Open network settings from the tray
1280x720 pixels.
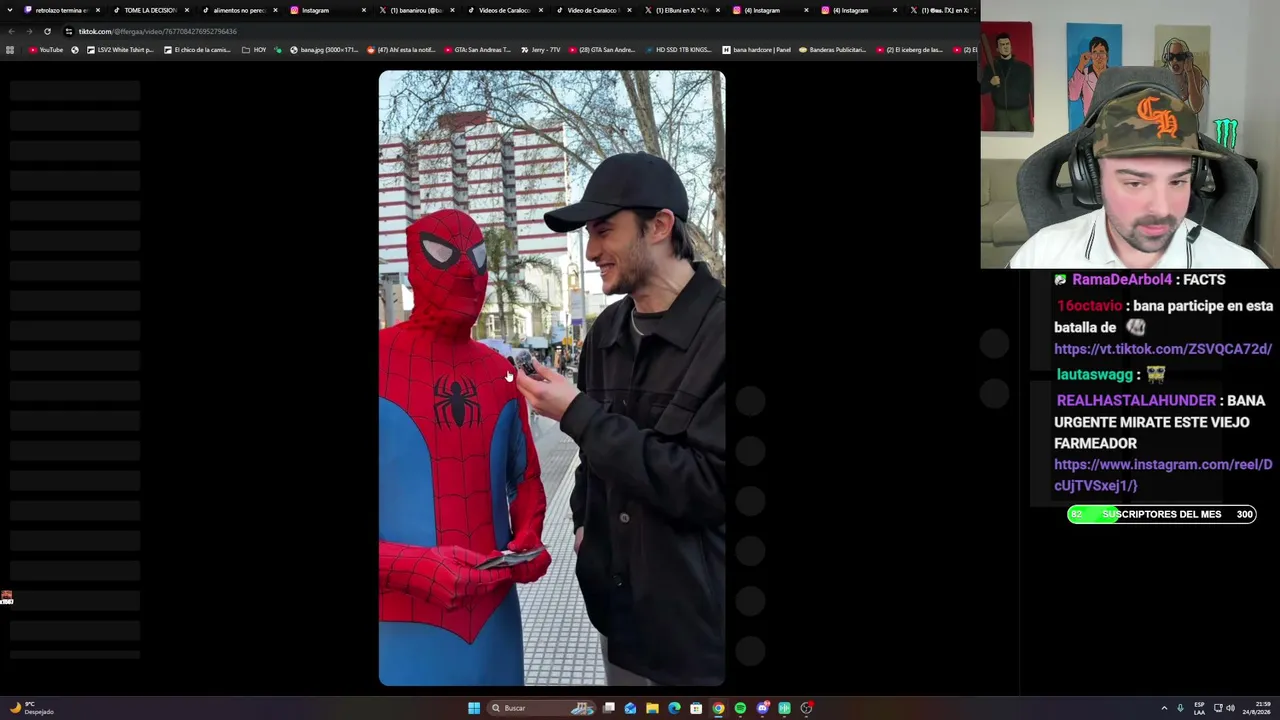click(x=1217, y=708)
